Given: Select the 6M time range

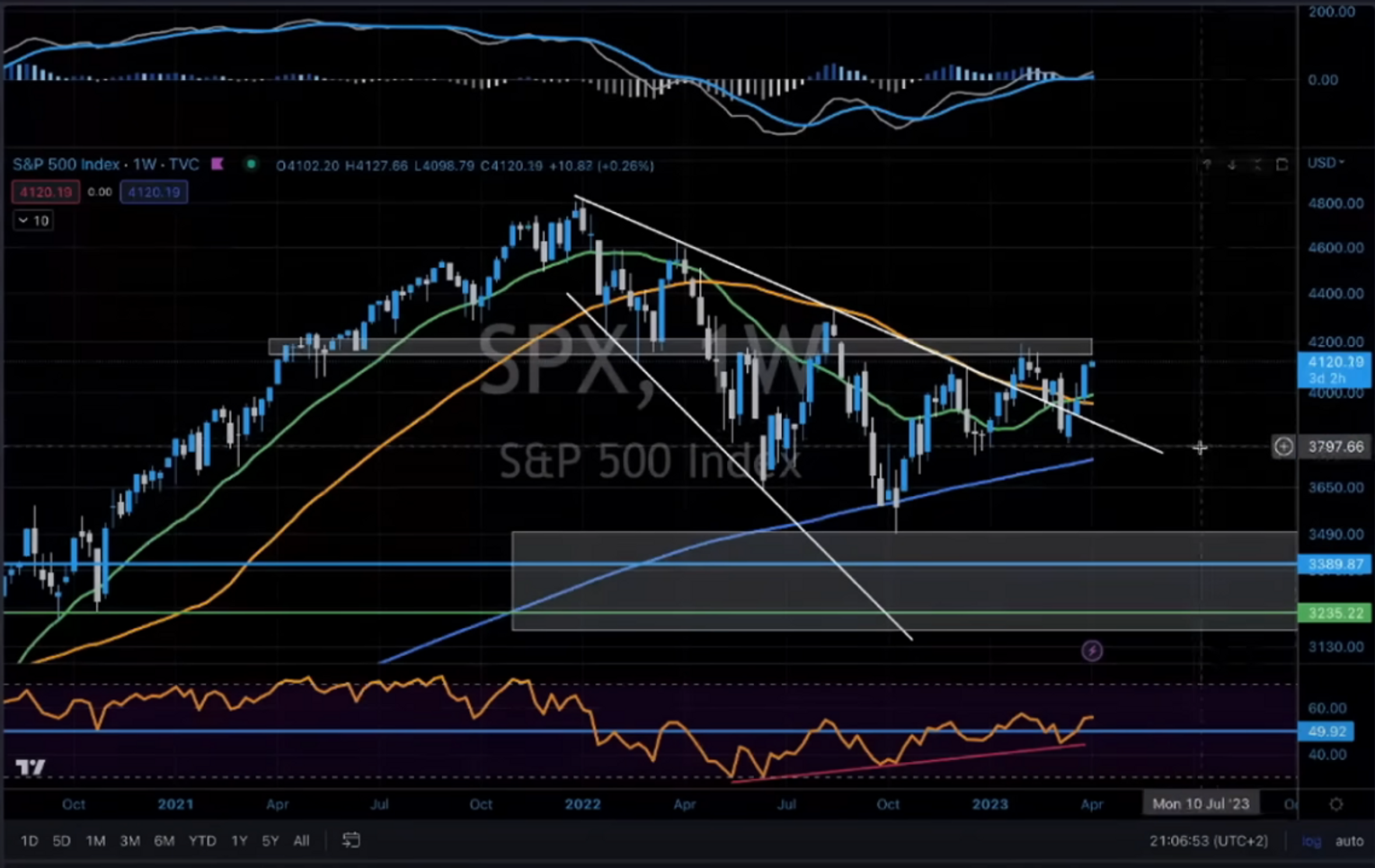Looking at the screenshot, I should (164, 841).
